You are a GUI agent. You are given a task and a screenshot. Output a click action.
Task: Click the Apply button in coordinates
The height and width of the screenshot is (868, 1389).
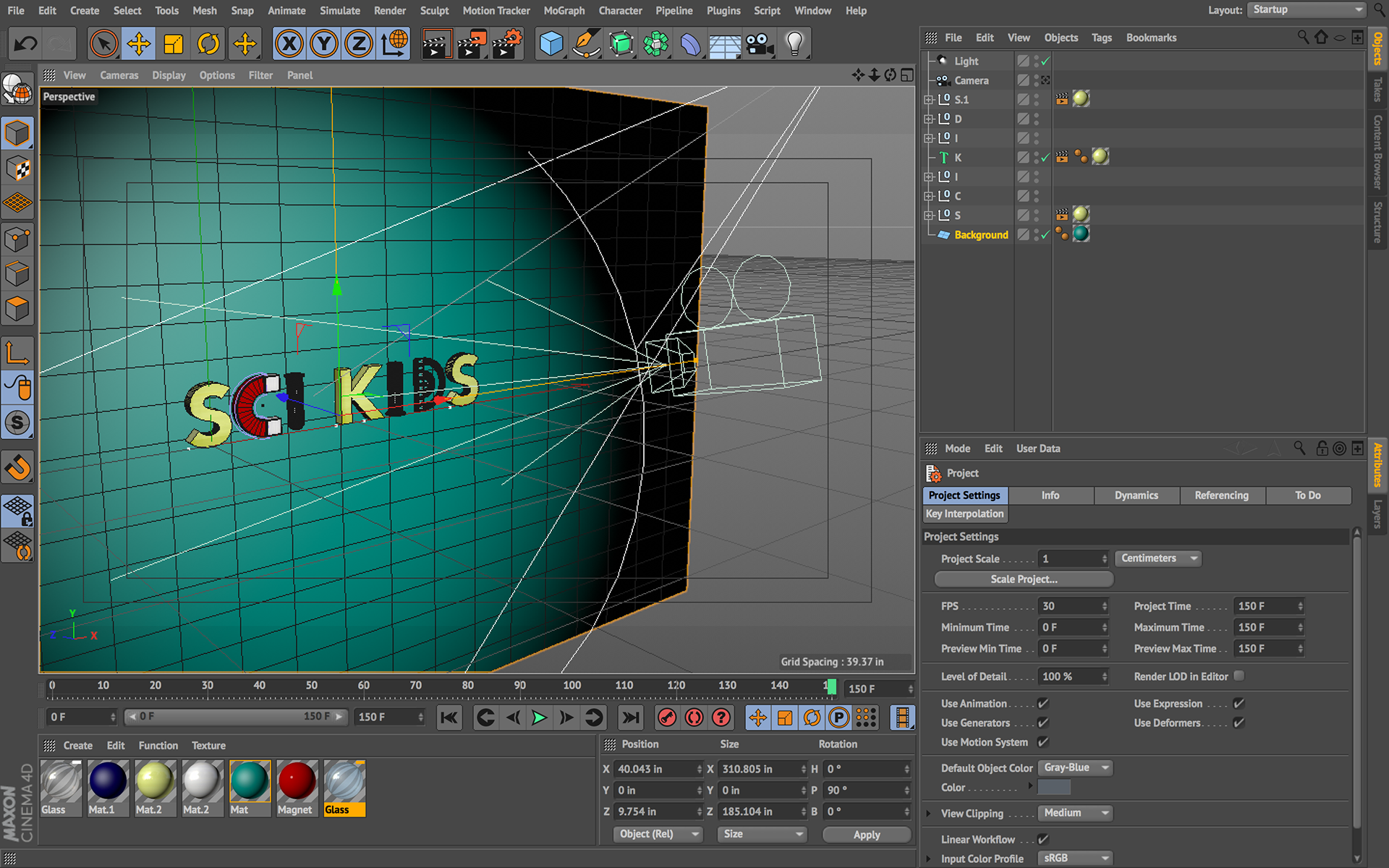point(866,835)
